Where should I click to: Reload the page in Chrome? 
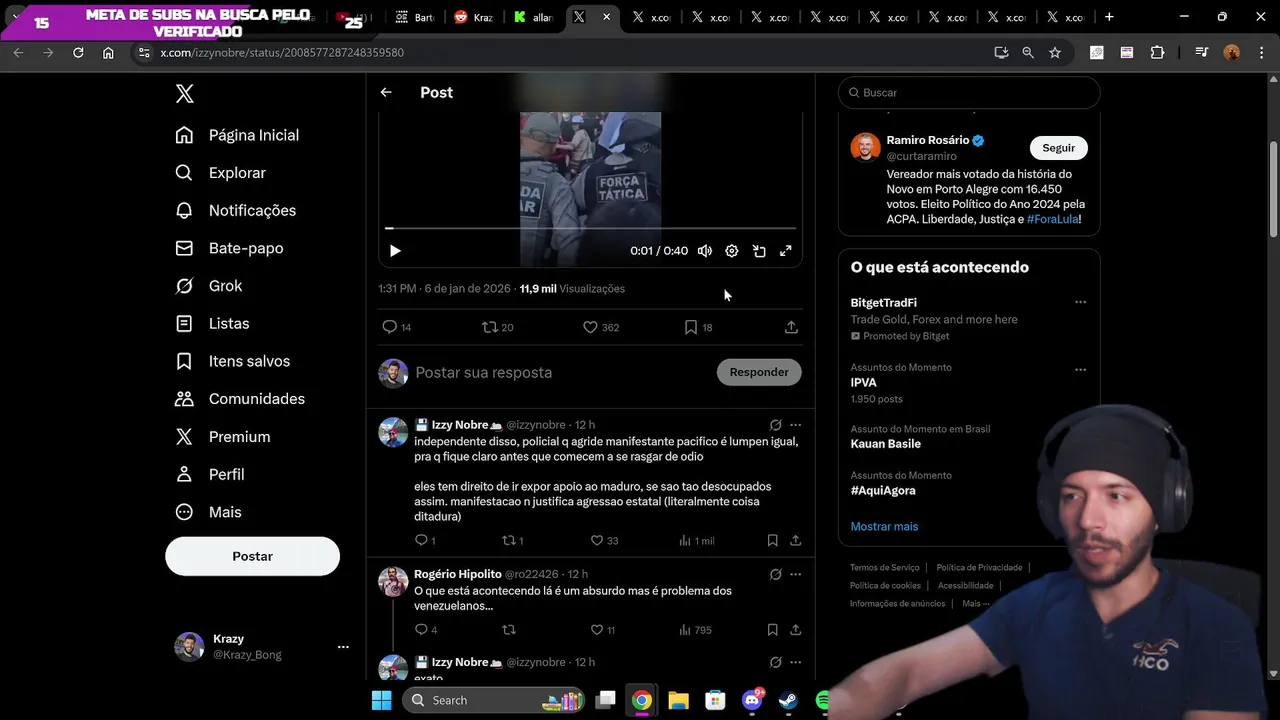[x=78, y=52]
